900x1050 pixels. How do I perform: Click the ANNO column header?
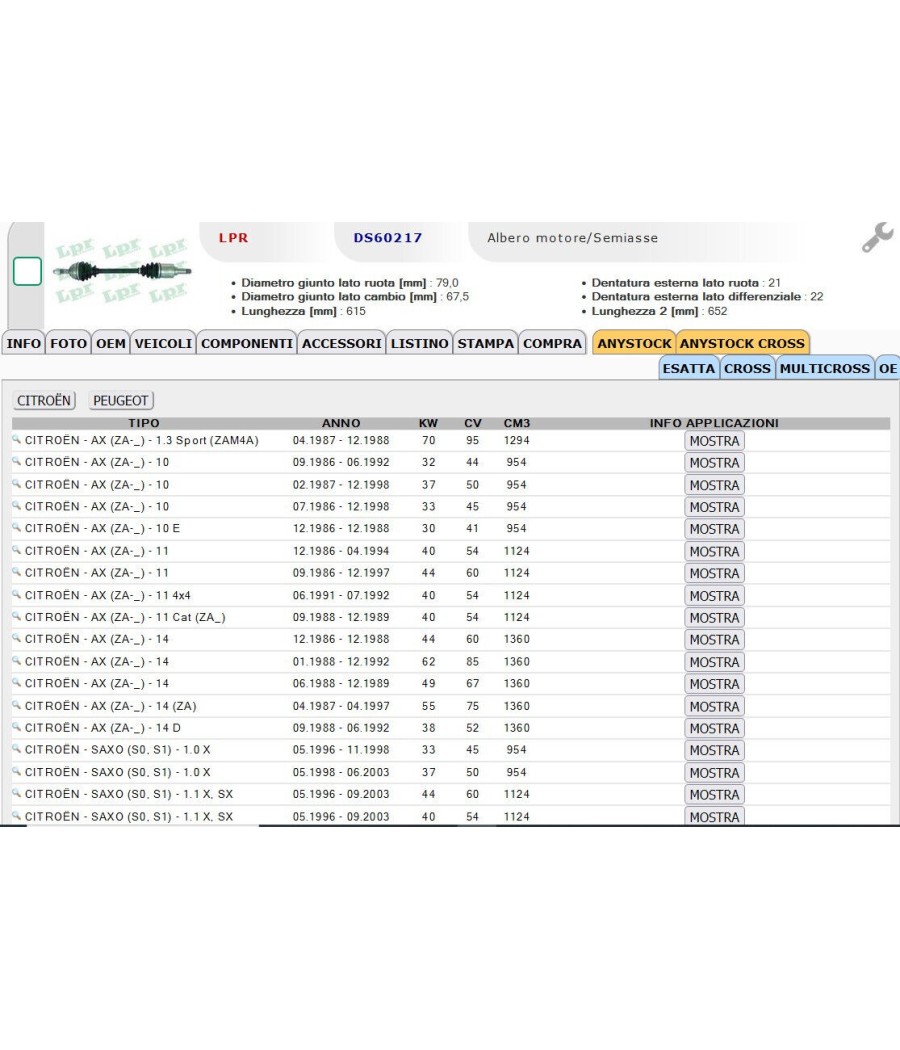[341, 423]
